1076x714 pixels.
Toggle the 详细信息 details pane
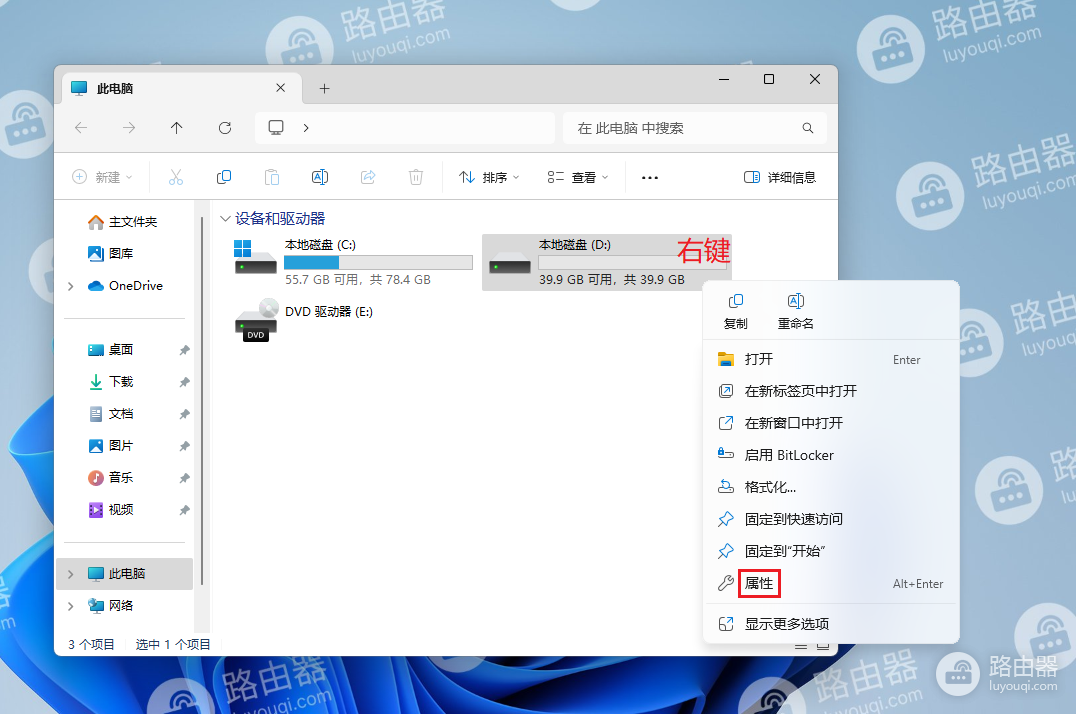tap(780, 177)
